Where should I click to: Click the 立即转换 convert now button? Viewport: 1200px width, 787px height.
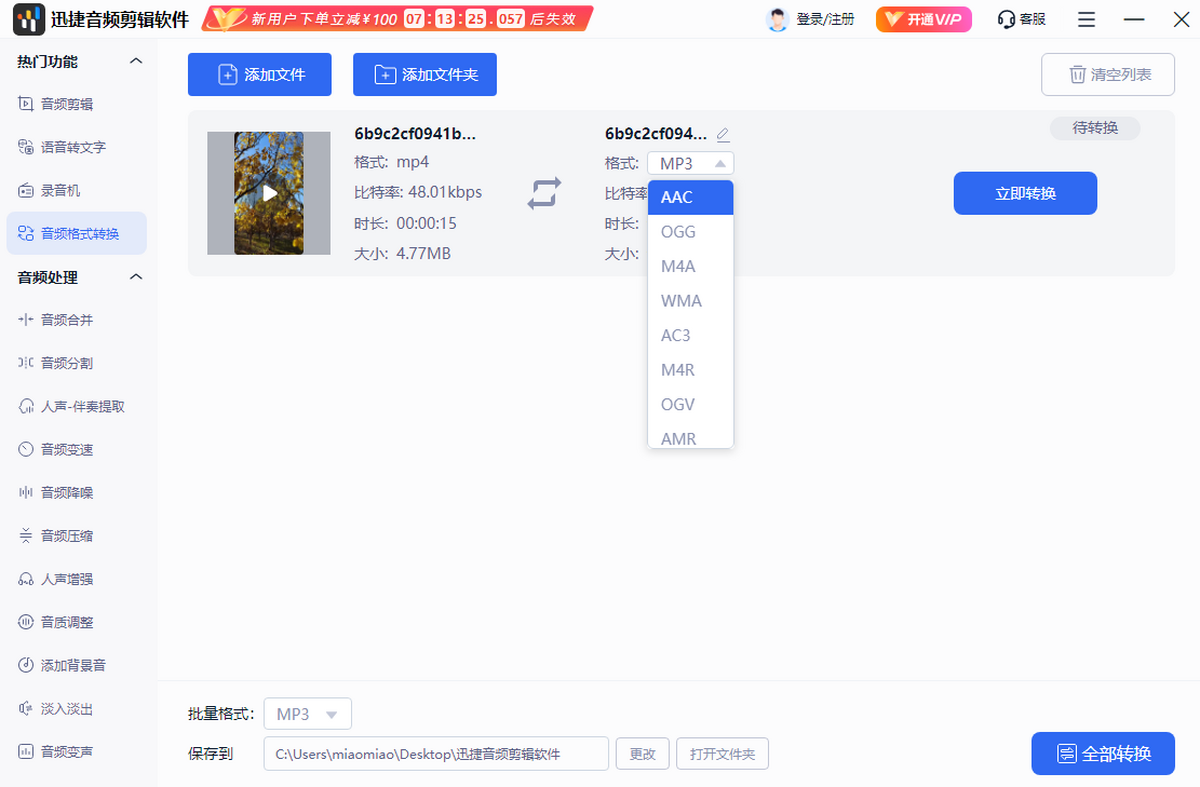click(1025, 193)
